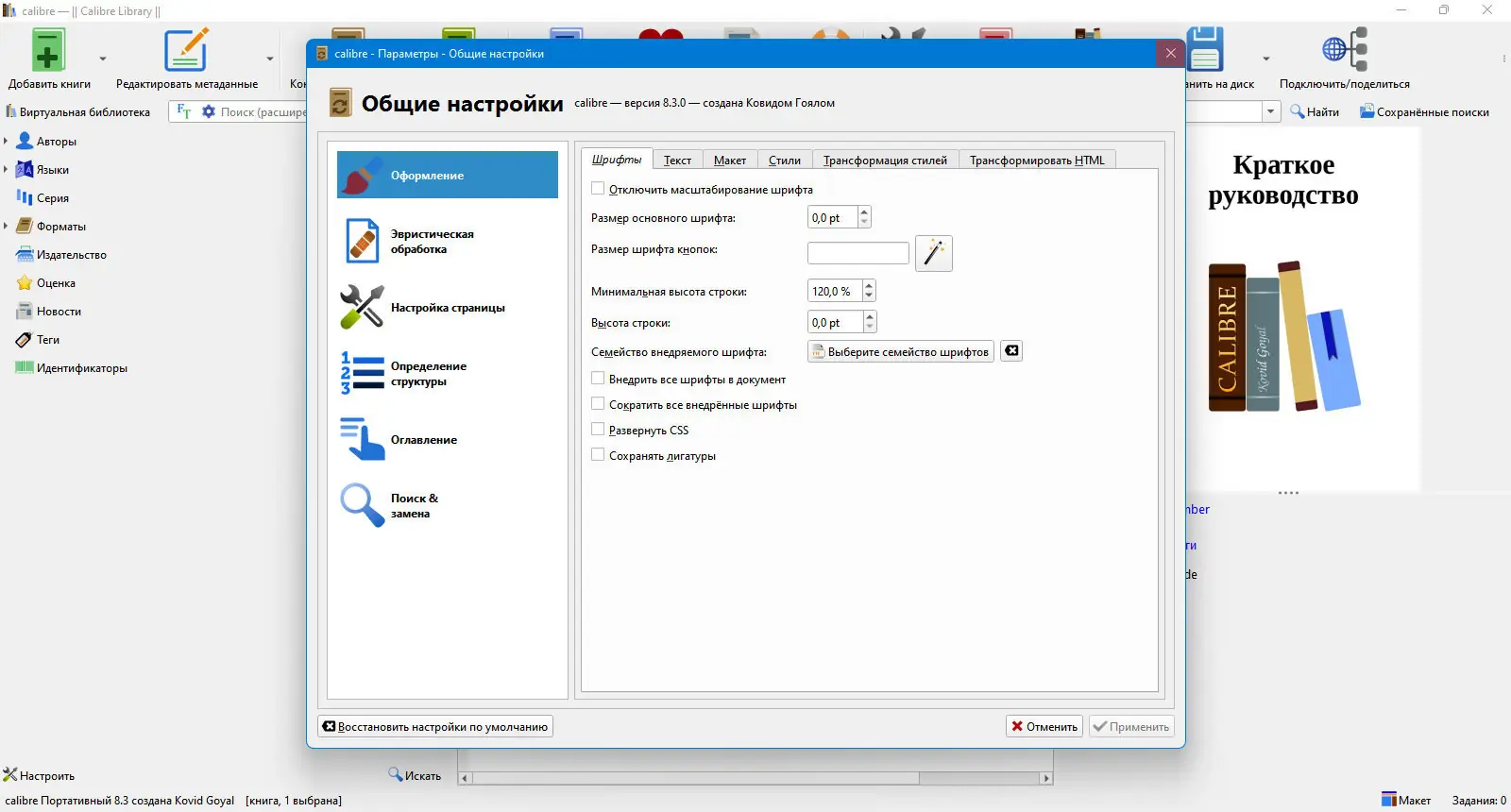The image size is (1511, 812).
Task: Expand the Авторы tree node
Action: pyautogui.click(x=6, y=142)
